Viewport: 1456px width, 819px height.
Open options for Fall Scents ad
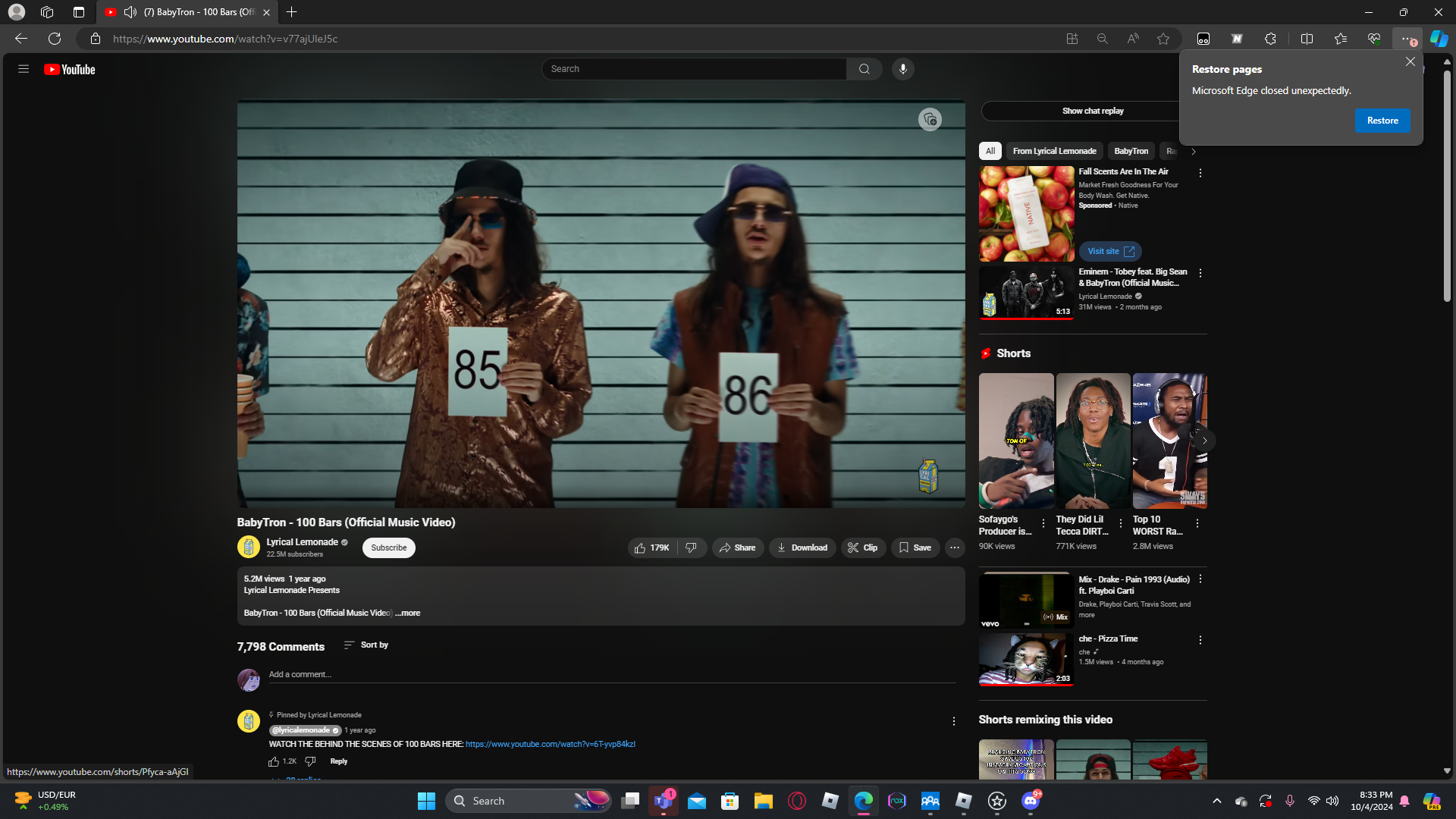pyautogui.click(x=1200, y=173)
